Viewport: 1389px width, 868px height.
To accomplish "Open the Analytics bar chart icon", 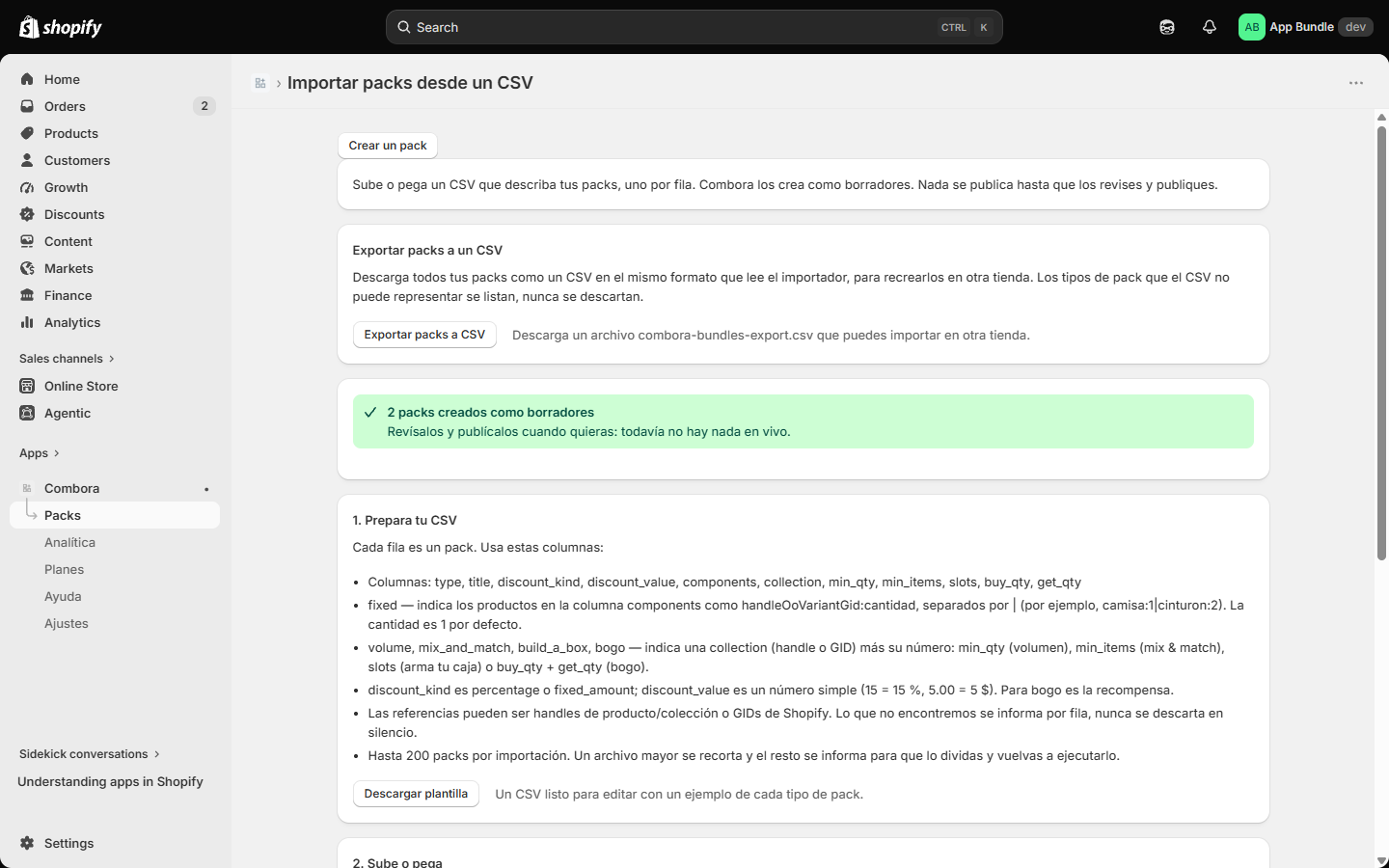I will [x=27, y=322].
